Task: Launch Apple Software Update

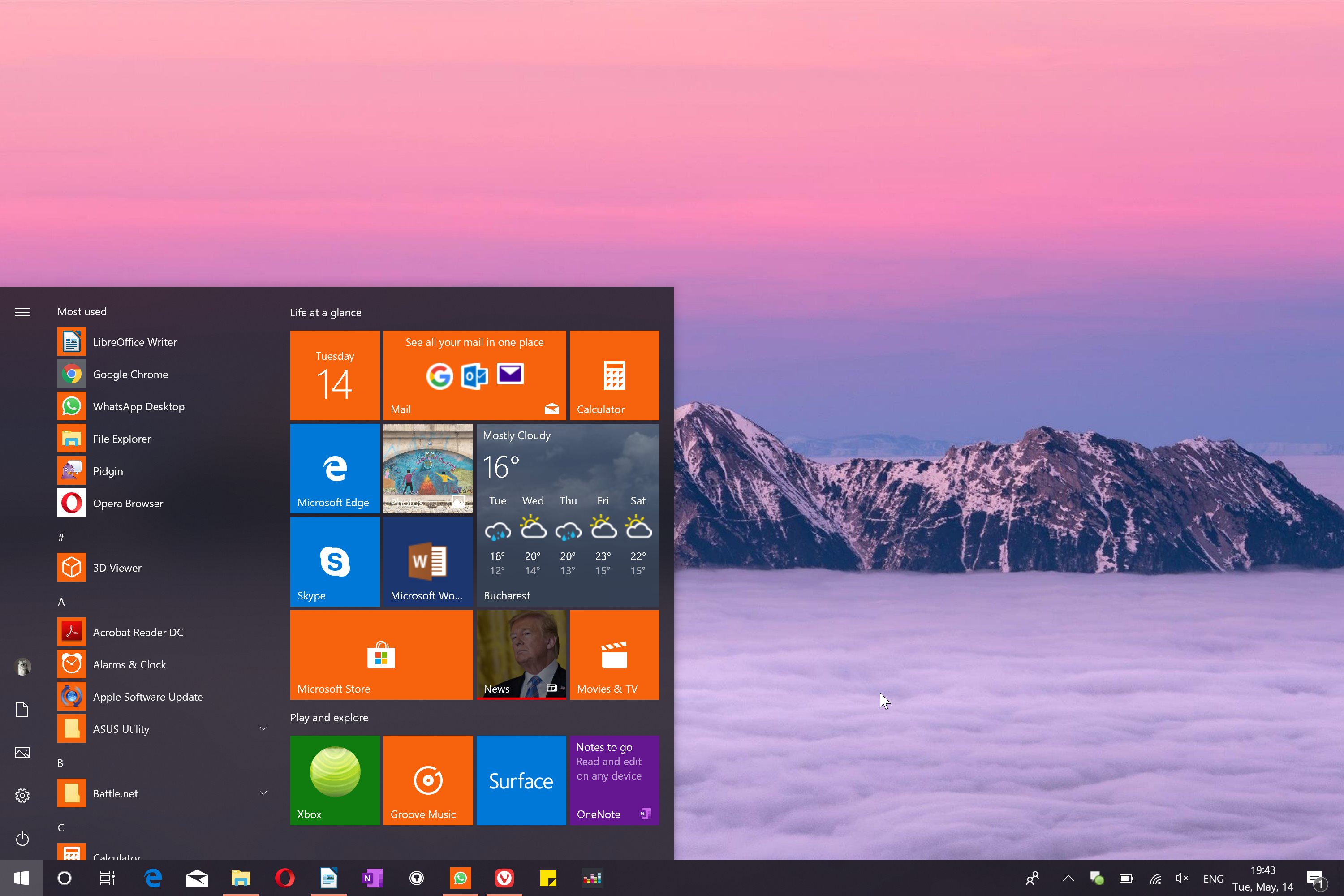Action: point(163,697)
